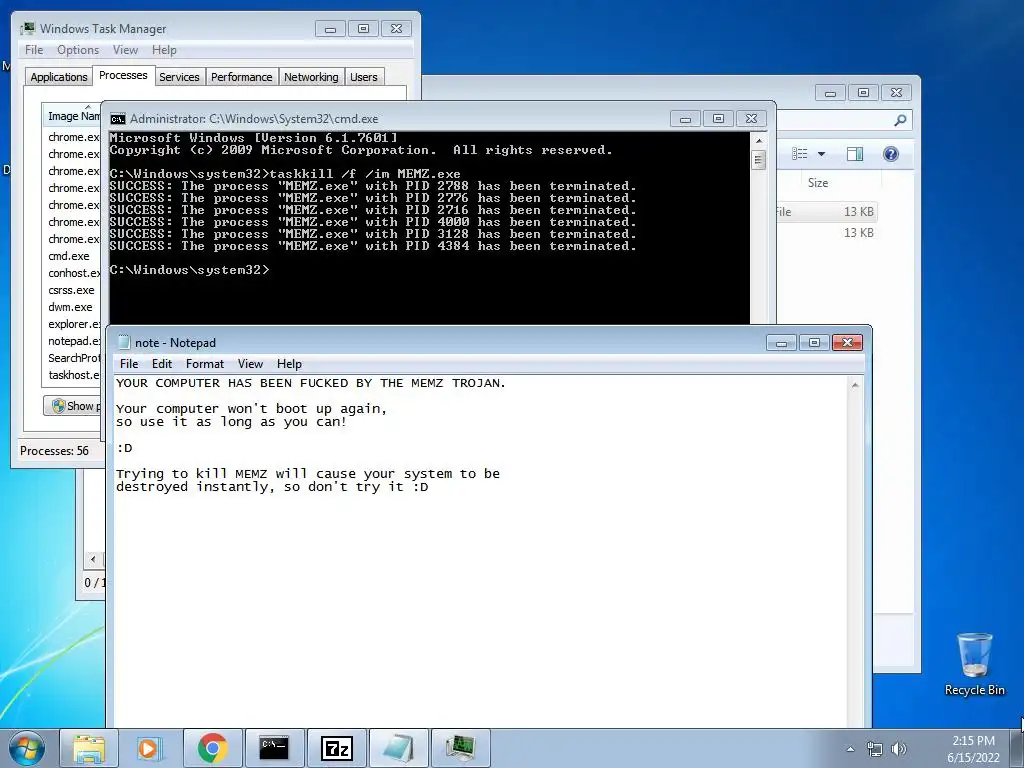The image size is (1024, 768).
Task: Select the SearchProtocolHost process row
Action: 72,358
